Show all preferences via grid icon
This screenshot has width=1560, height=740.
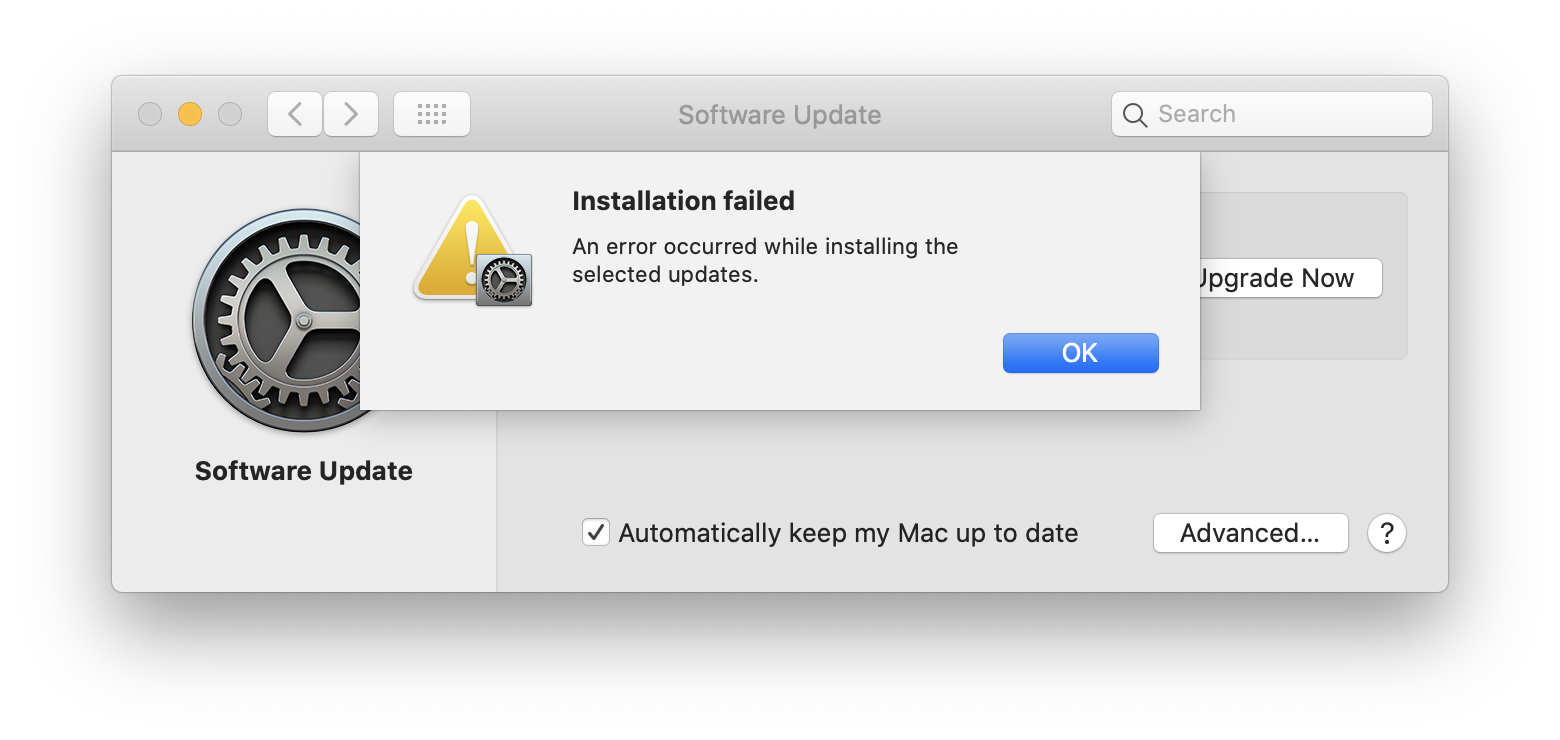point(431,114)
